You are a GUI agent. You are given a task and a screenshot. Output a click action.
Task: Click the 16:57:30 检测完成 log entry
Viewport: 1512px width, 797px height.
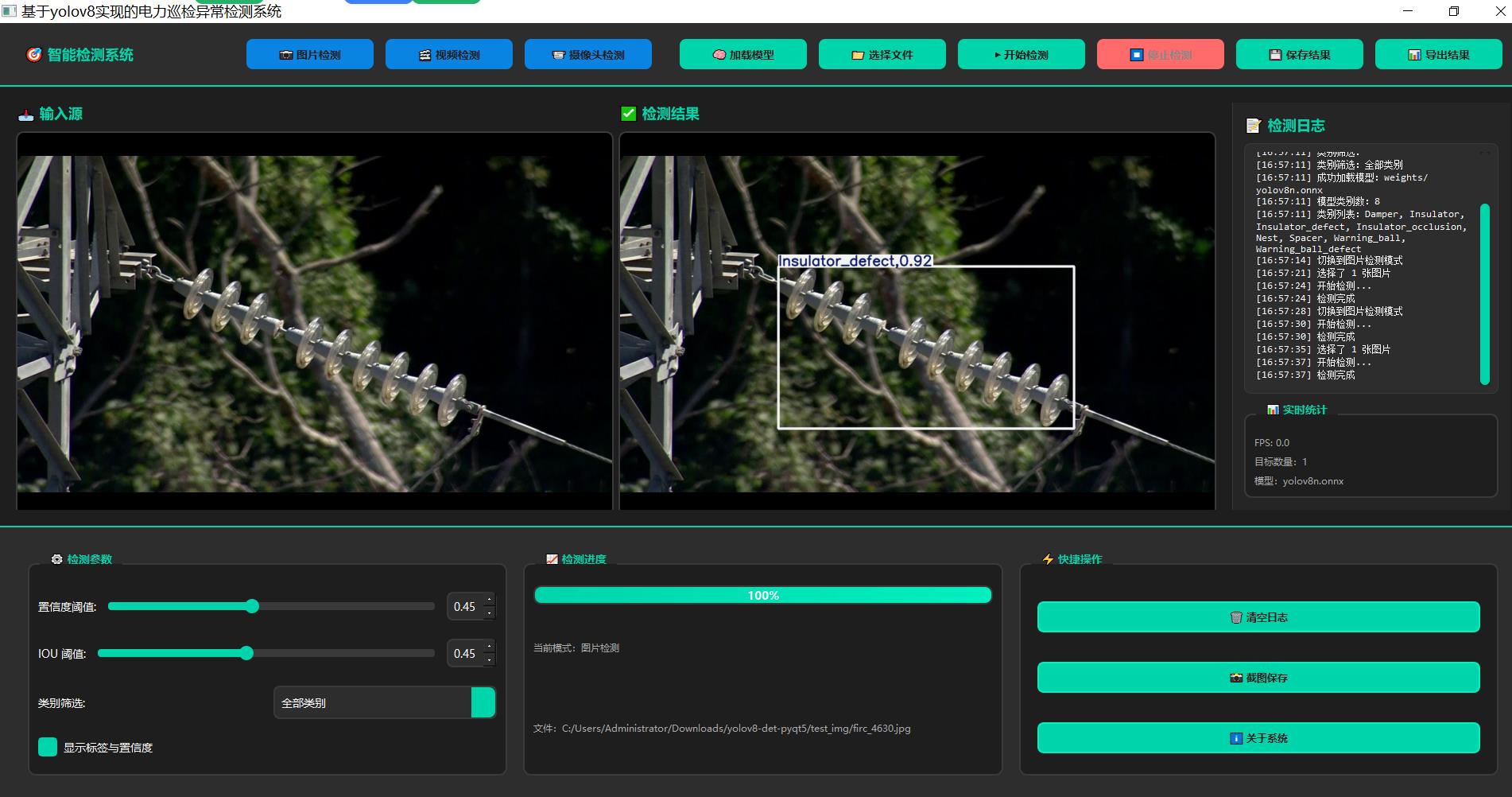(1305, 337)
